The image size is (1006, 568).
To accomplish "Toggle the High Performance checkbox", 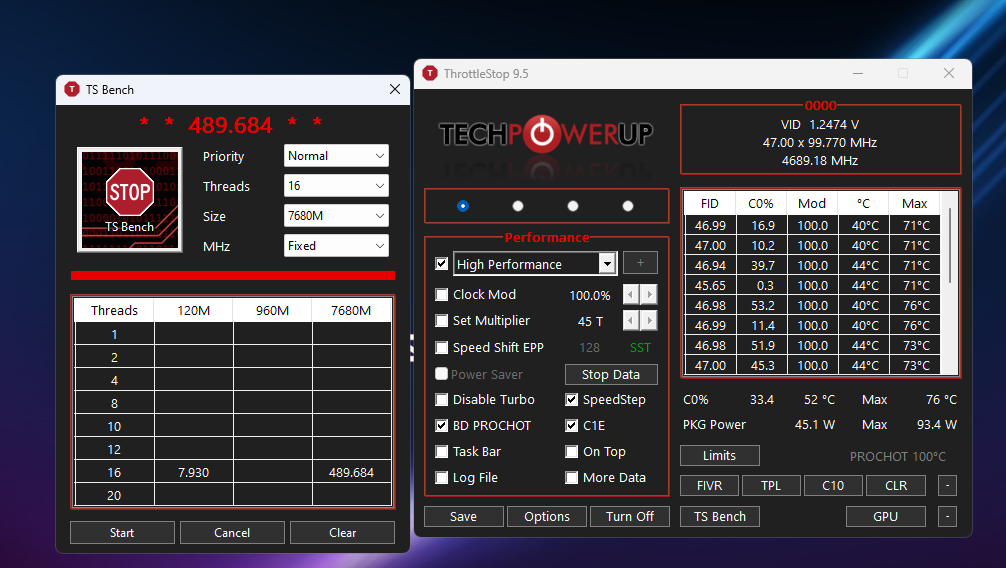I will (441, 264).
